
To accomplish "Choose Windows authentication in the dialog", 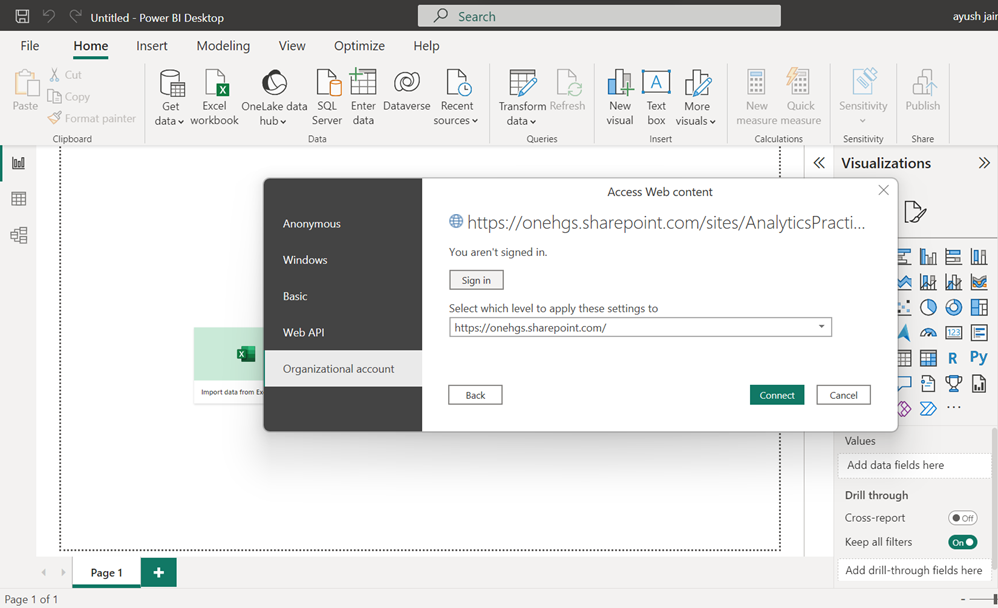I will [343, 260].
